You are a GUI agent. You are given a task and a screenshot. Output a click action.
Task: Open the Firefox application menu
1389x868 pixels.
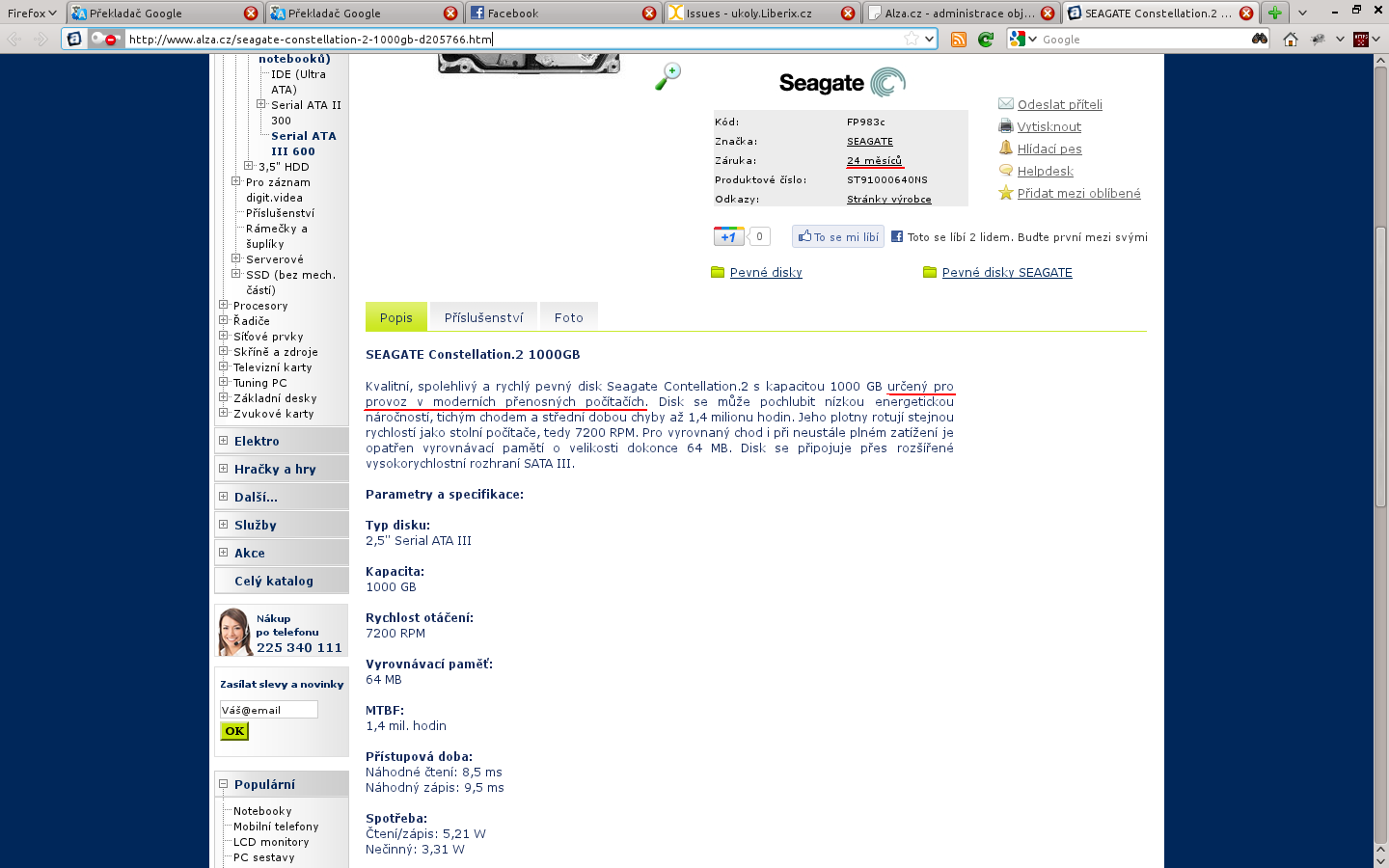32,13
